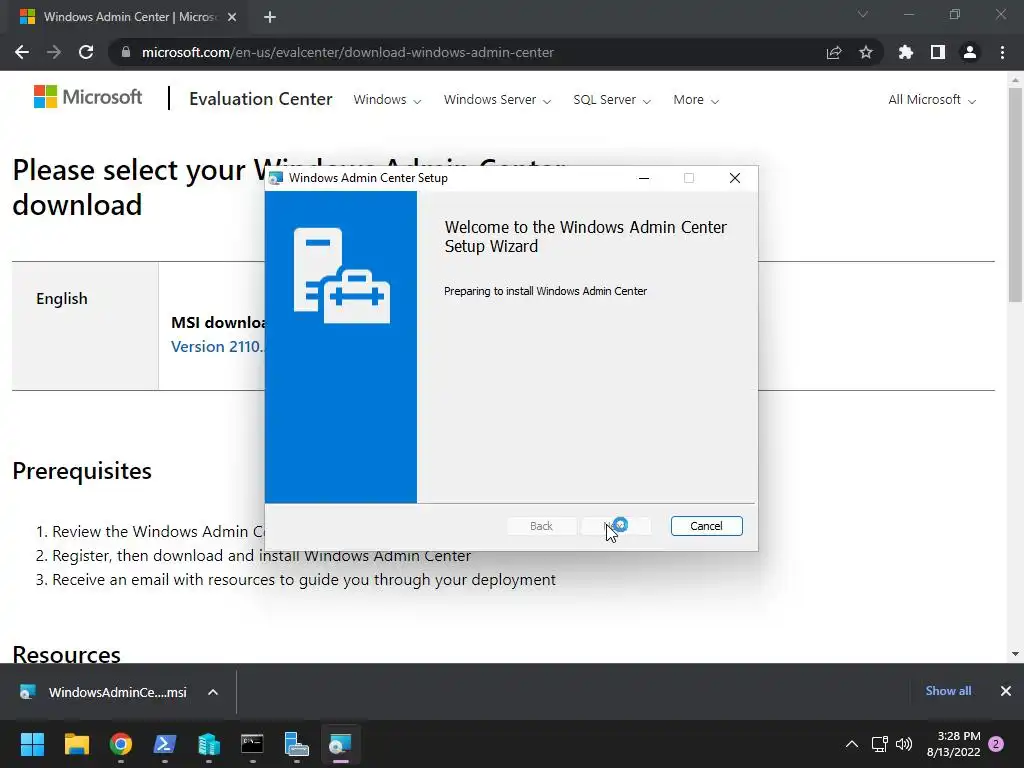The height and width of the screenshot is (768, 1024).
Task: Open the Windows Start menu
Action: [32, 744]
